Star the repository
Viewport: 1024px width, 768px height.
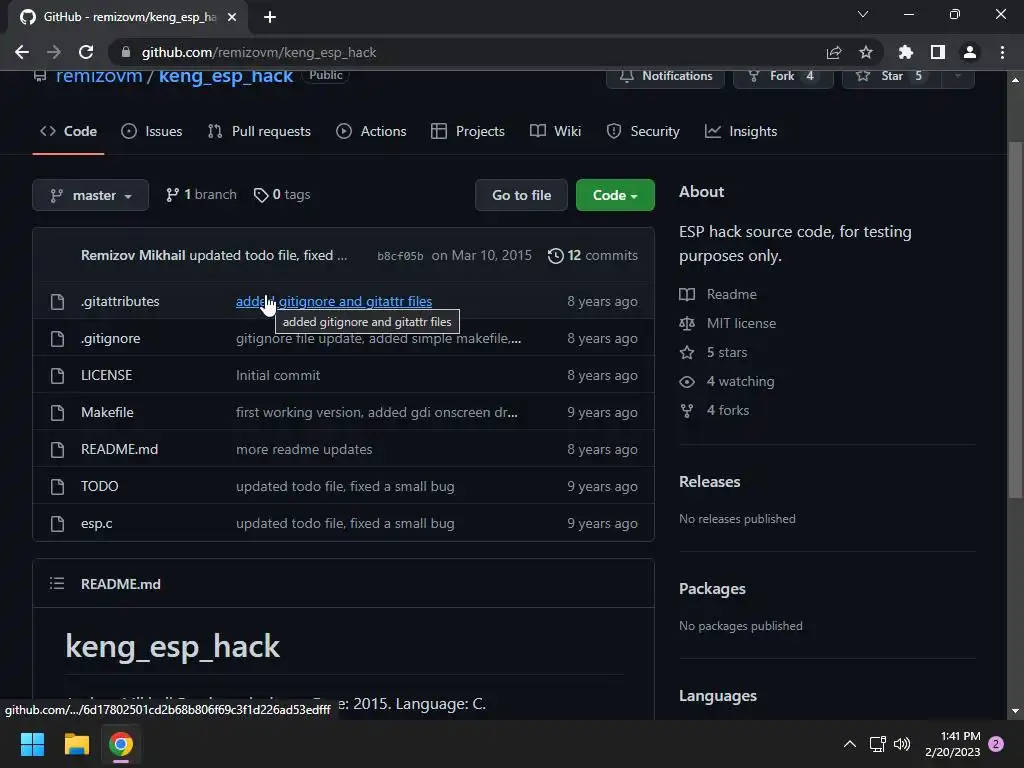coord(891,76)
